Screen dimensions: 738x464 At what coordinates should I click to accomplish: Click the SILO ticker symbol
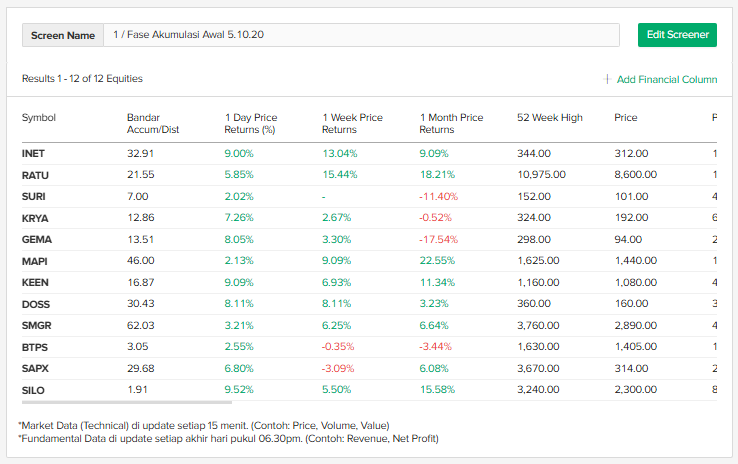click(33, 390)
